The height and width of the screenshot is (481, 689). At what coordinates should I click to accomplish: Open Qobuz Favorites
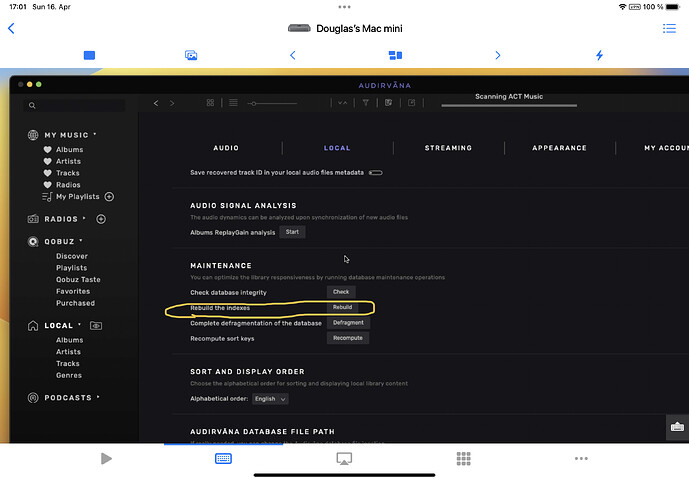coord(73,291)
